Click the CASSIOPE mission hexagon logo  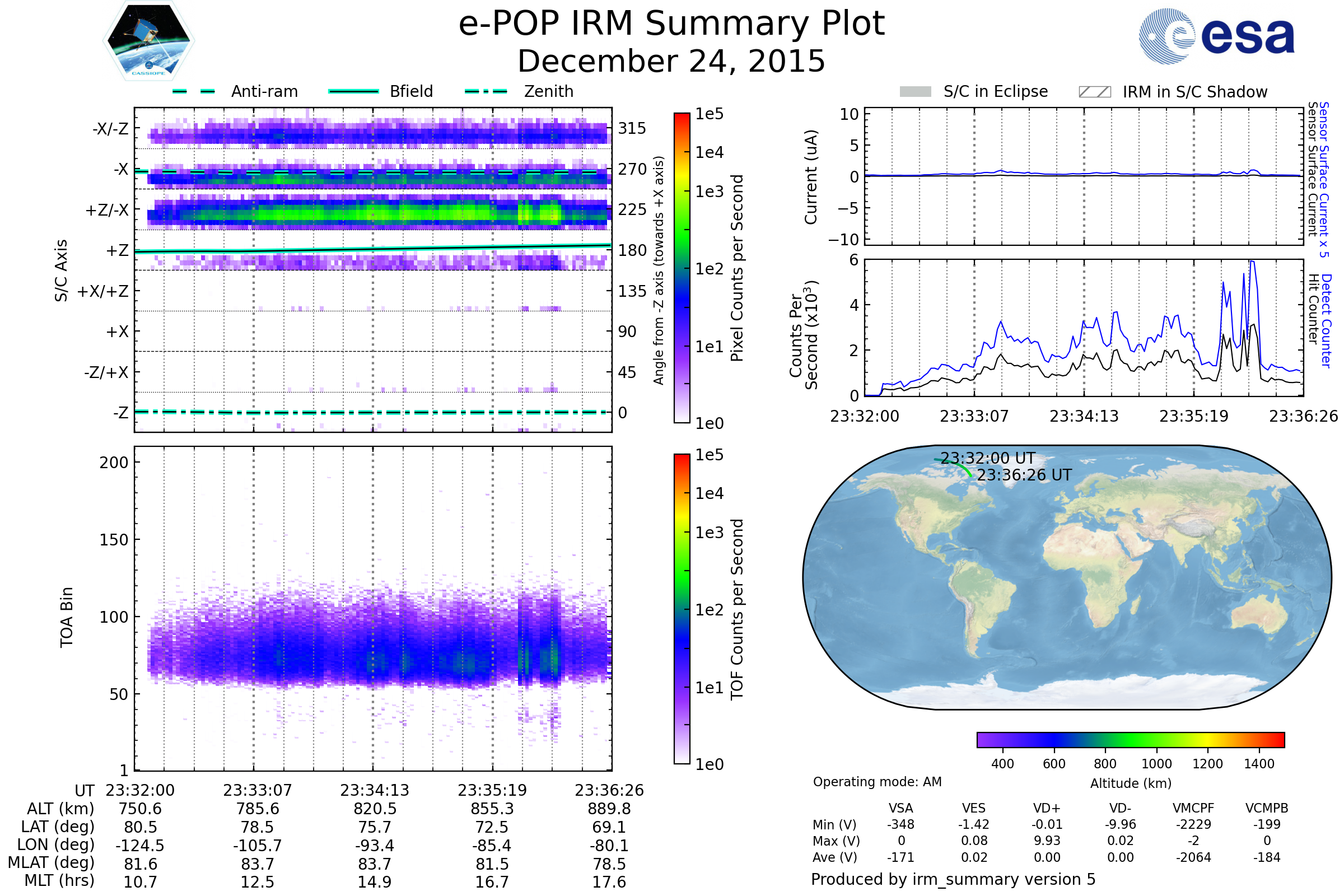[x=148, y=41]
